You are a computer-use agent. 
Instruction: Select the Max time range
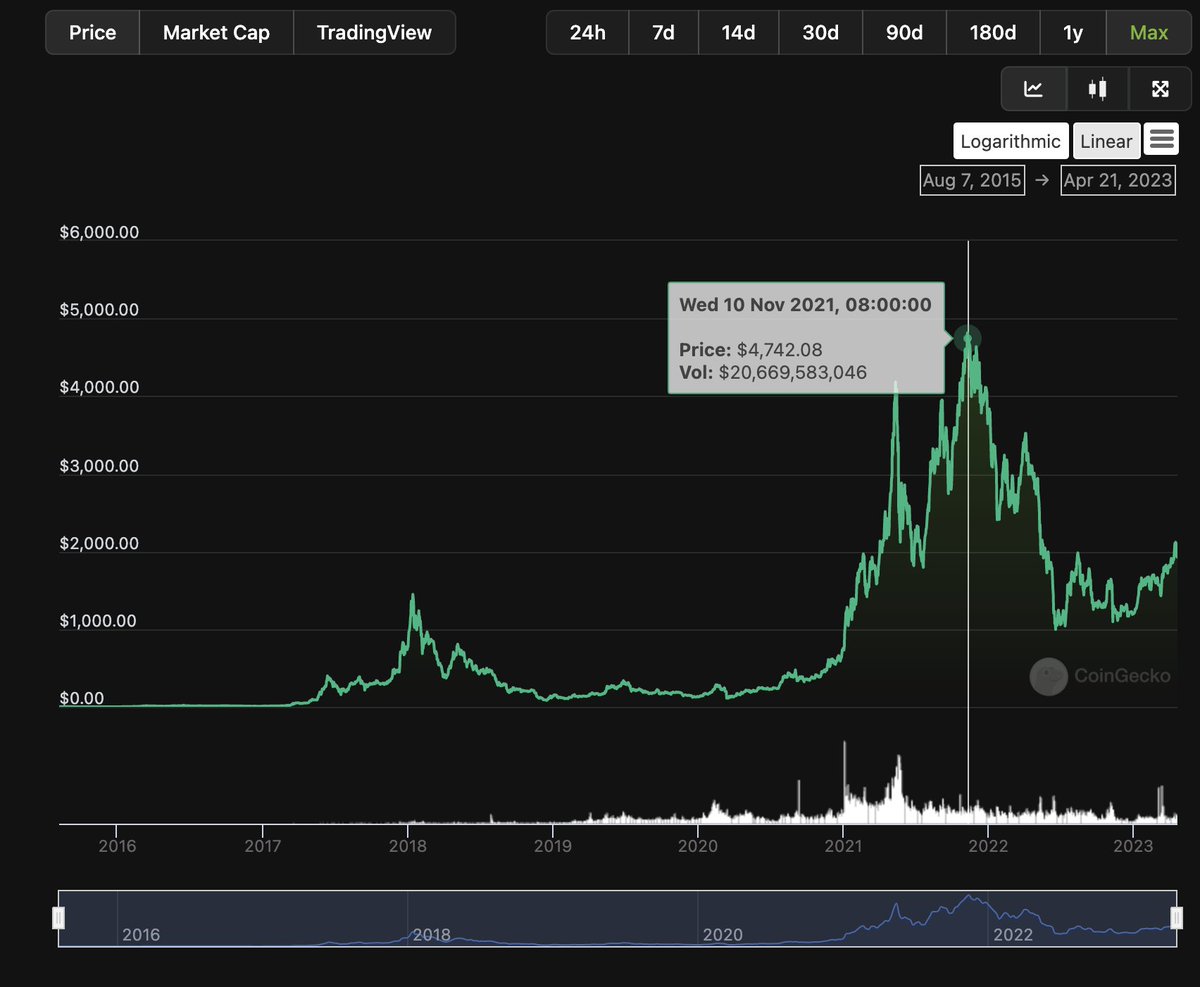point(1148,32)
